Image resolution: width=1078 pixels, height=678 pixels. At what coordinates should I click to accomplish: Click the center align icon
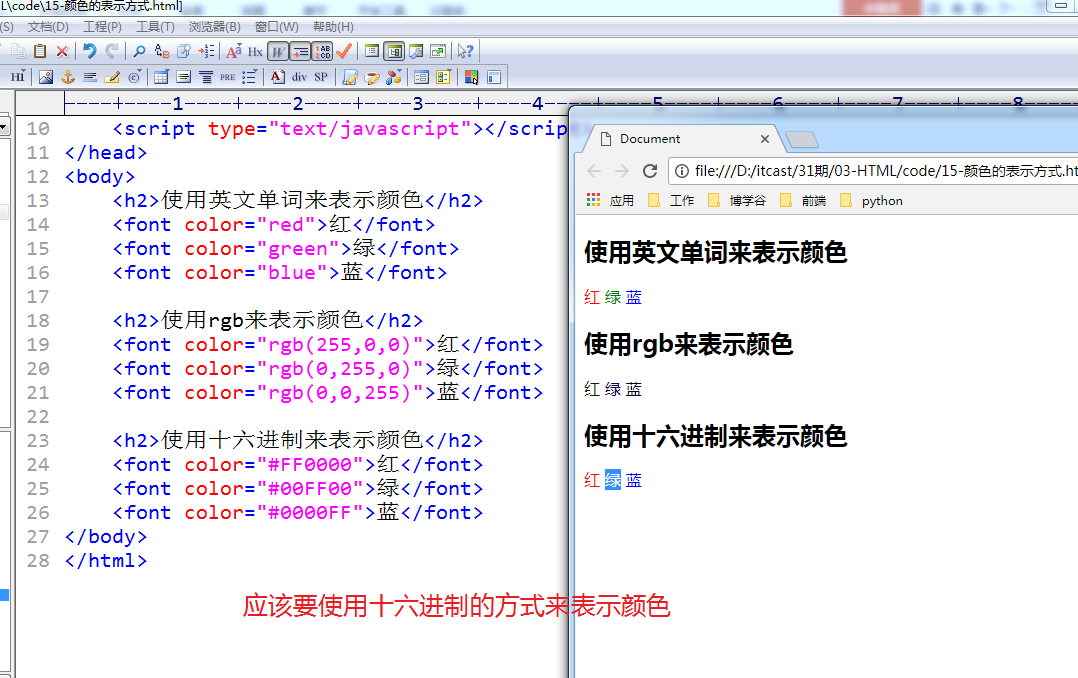206,77
